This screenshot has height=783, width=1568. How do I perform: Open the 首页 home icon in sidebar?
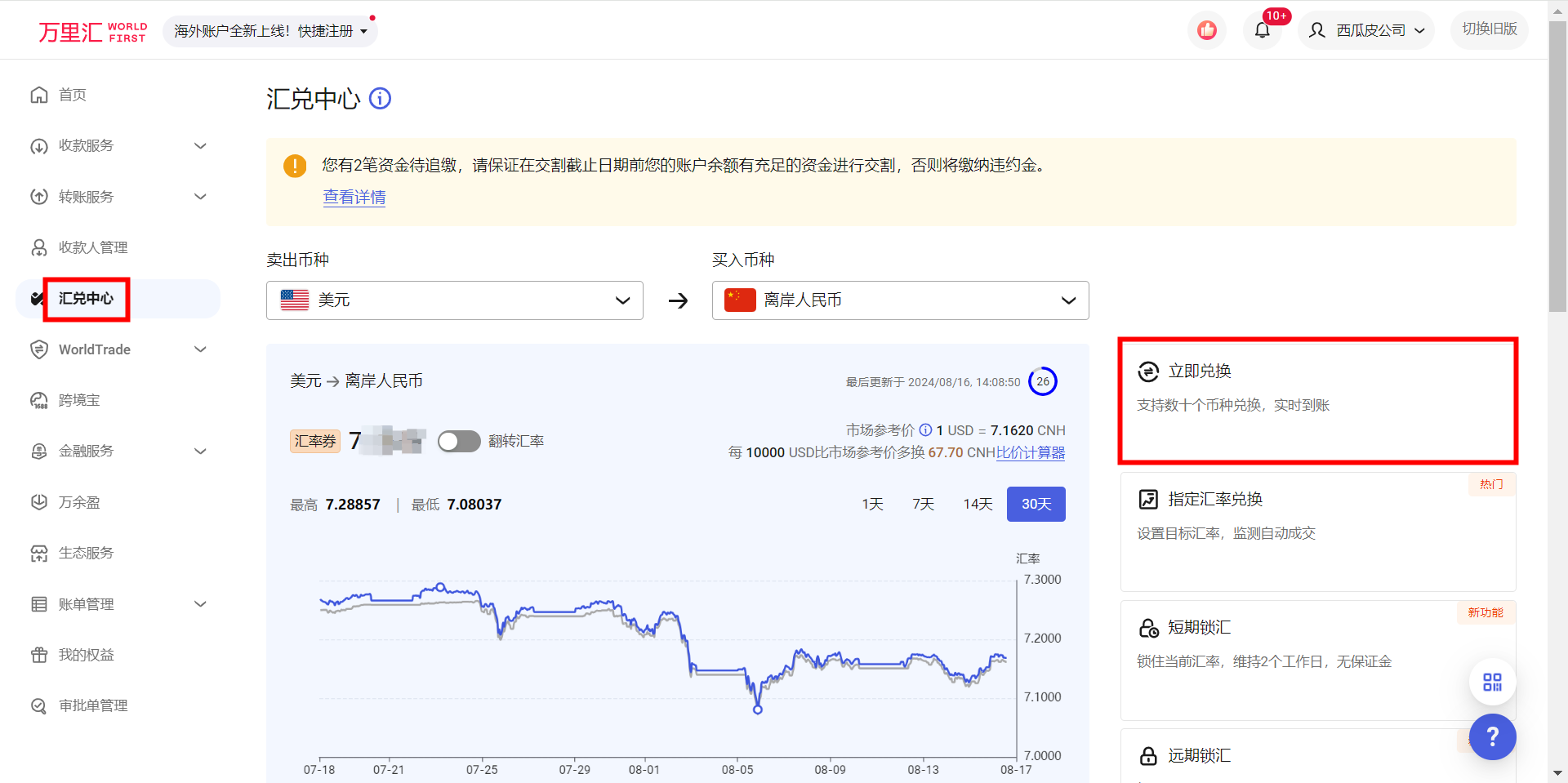coord(38,95)
